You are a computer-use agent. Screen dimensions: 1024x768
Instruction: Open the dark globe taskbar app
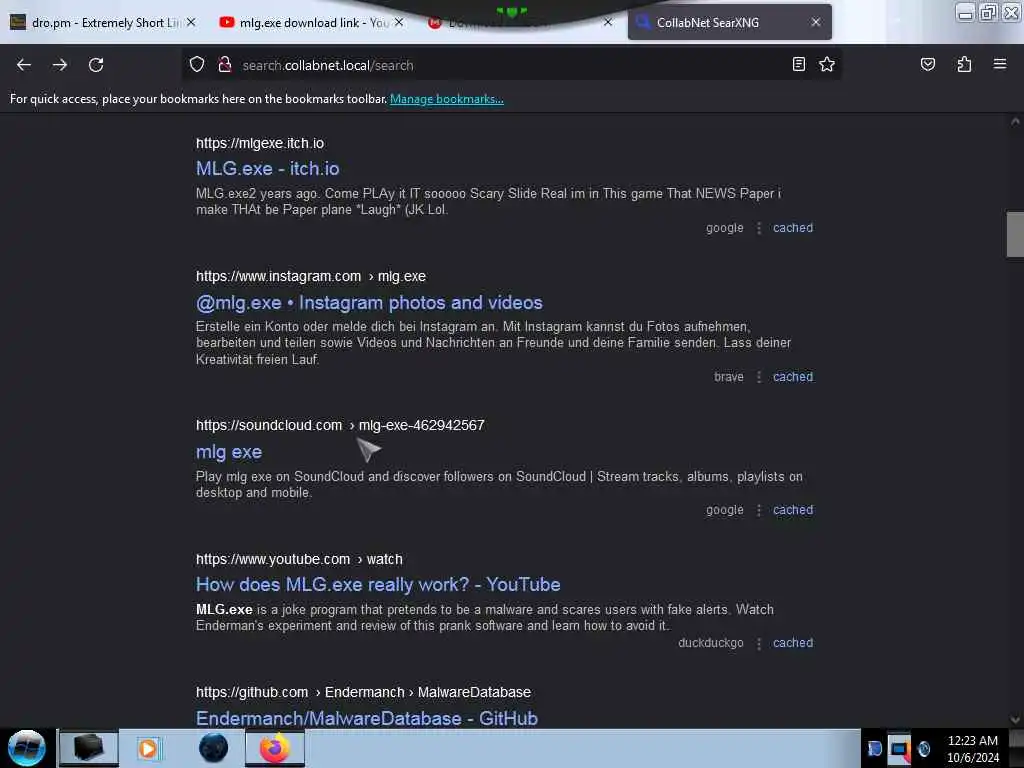point(213,748)
